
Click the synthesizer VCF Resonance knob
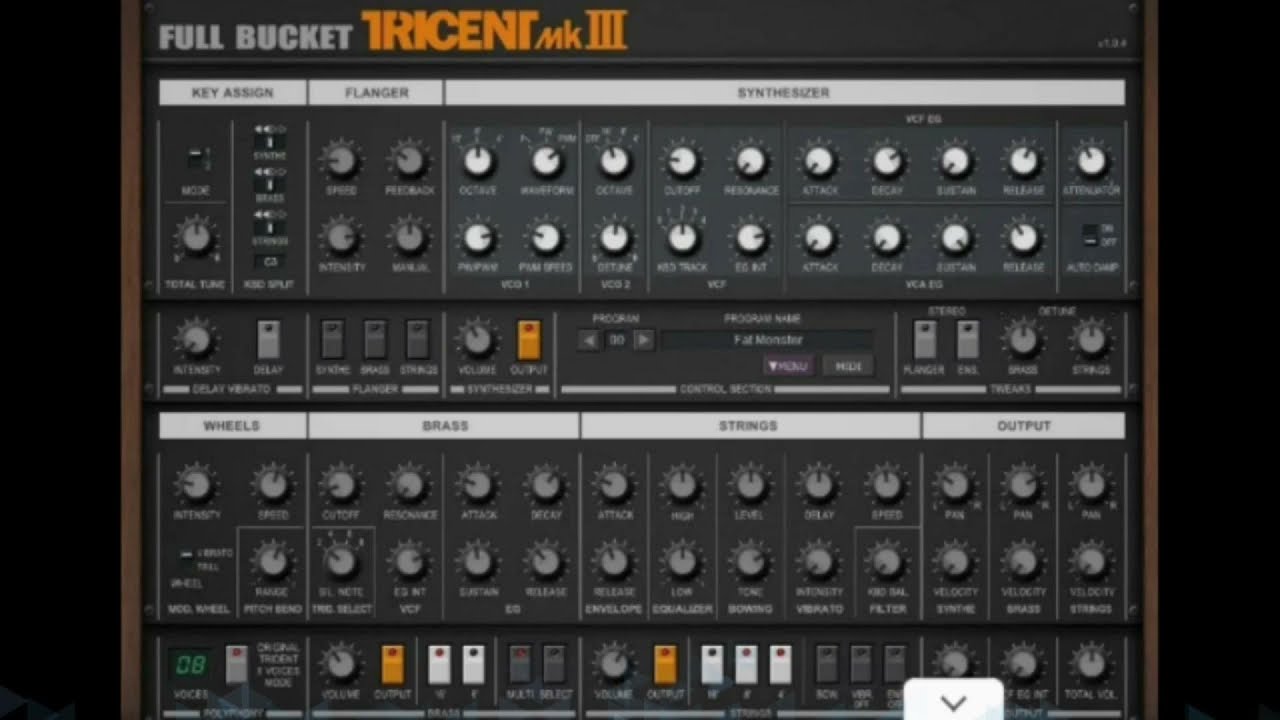coord(750,161)
